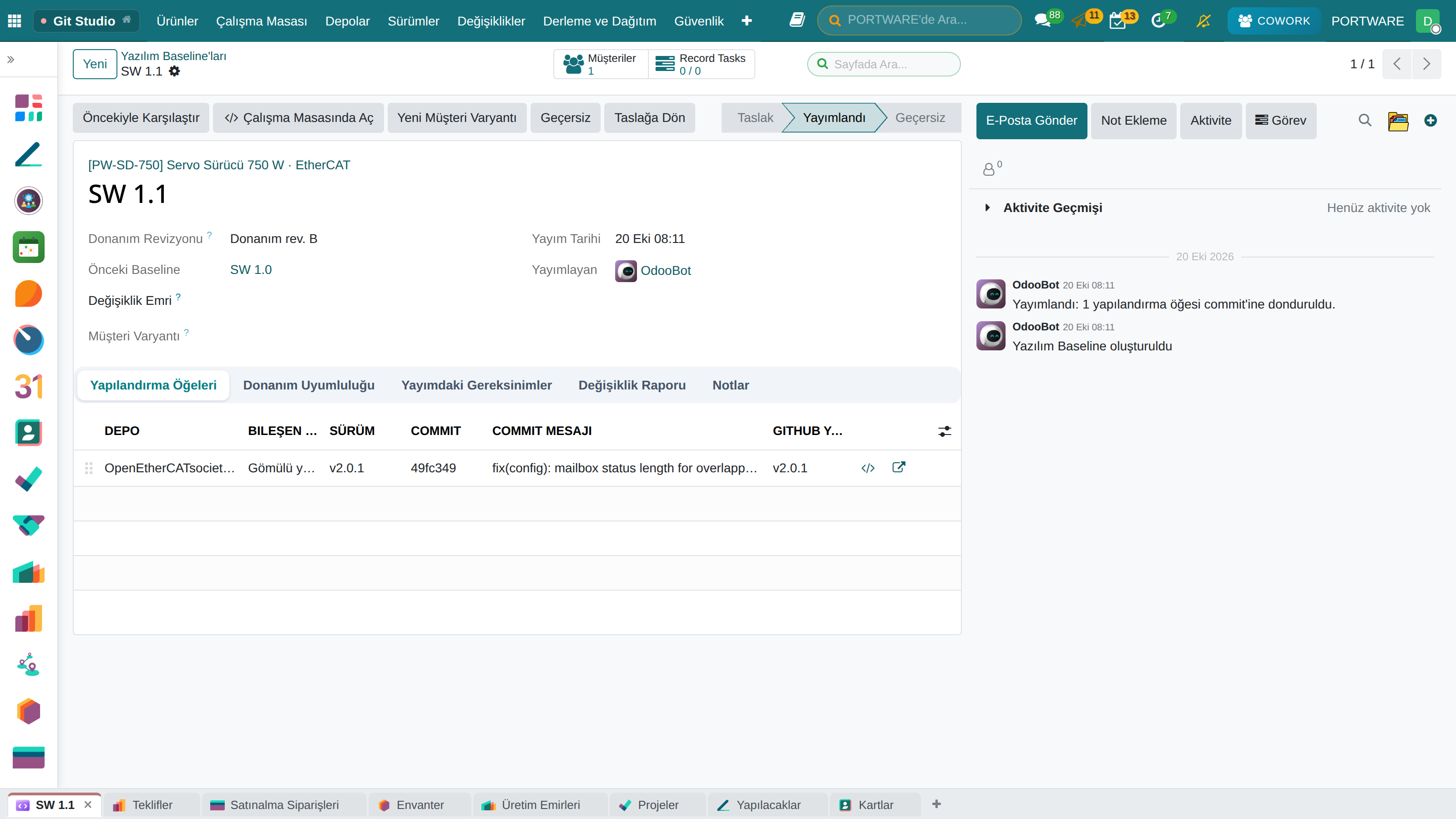Open the timer icon with badge 7
The image size is (1456, 819).
[1158, 21]
